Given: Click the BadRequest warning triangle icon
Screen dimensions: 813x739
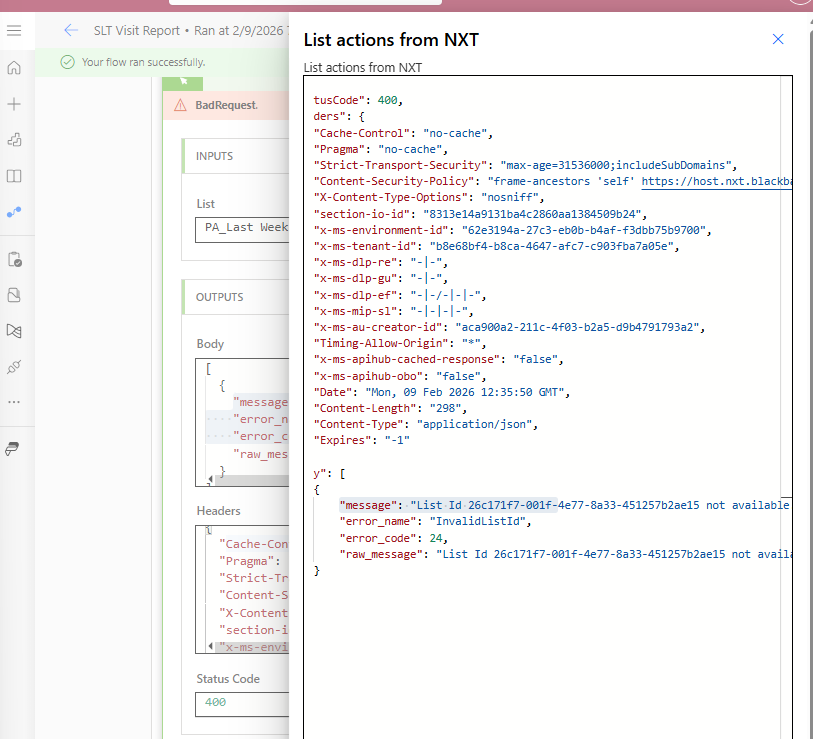Looking at the screenshot, I should pos(180,105).
